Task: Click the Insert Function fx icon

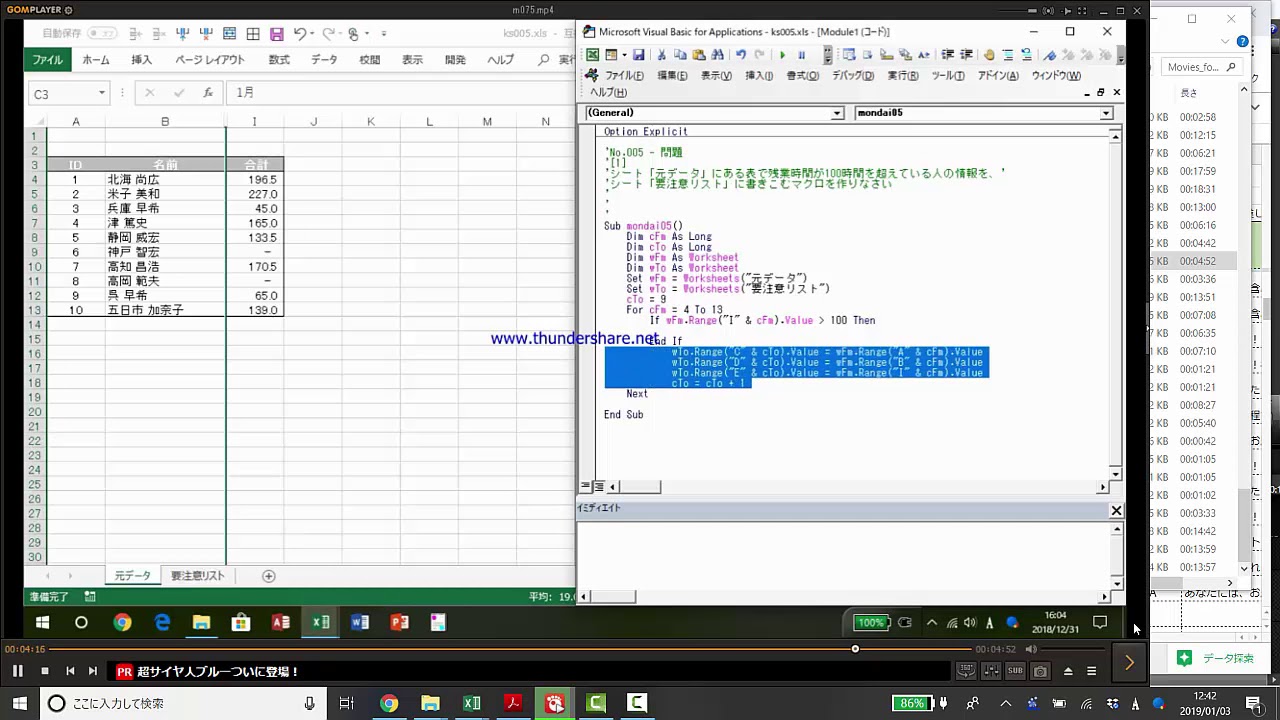Action: (208, 93)
